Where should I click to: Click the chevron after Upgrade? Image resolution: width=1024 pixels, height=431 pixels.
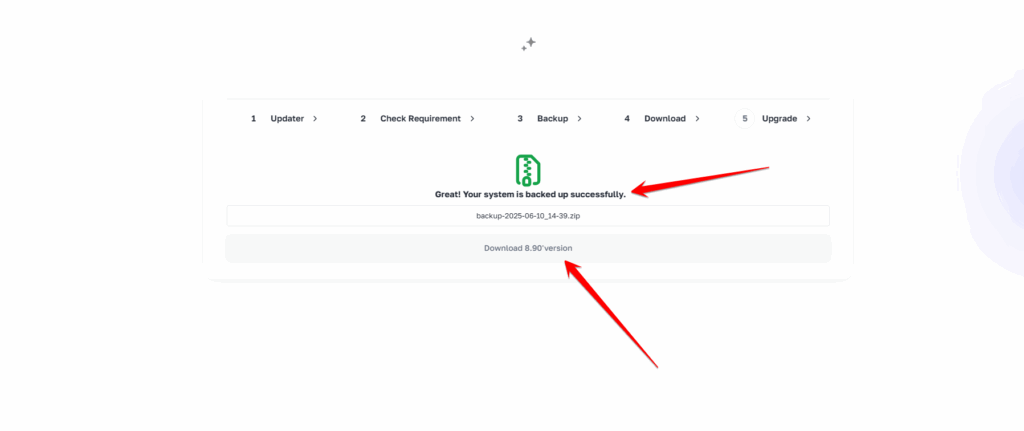click(x=808, y=119)
